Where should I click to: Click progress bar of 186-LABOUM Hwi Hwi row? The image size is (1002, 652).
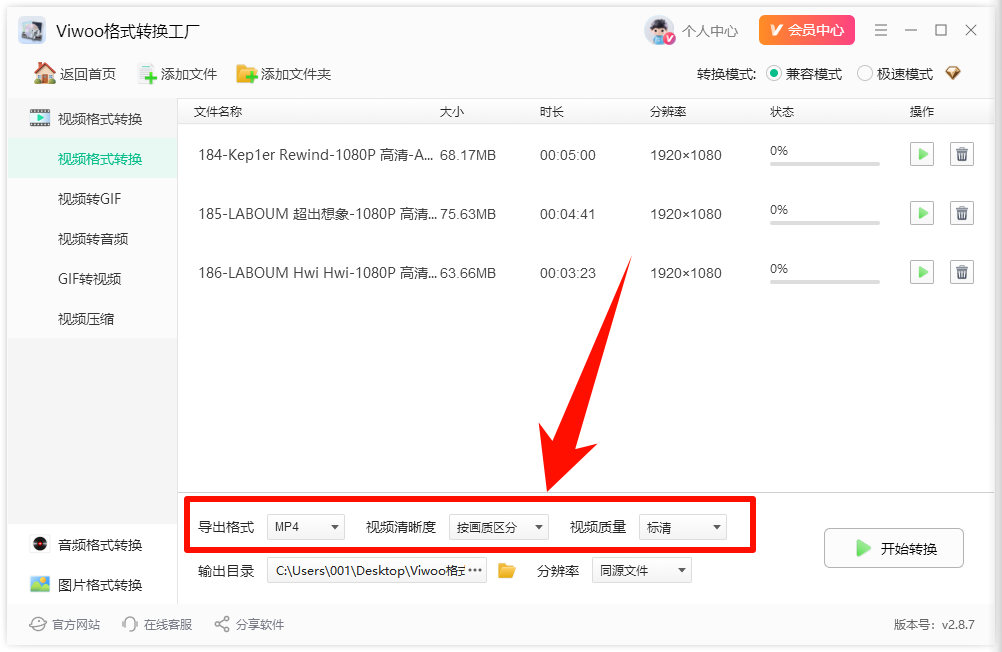[x=824, y=281]
